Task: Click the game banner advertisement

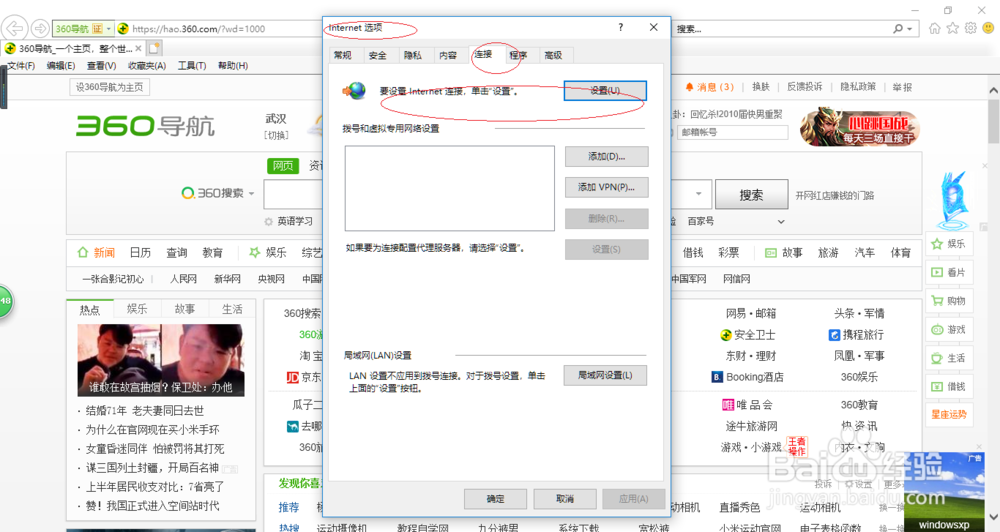Action: pyautogui.click(x=860, y=126)
